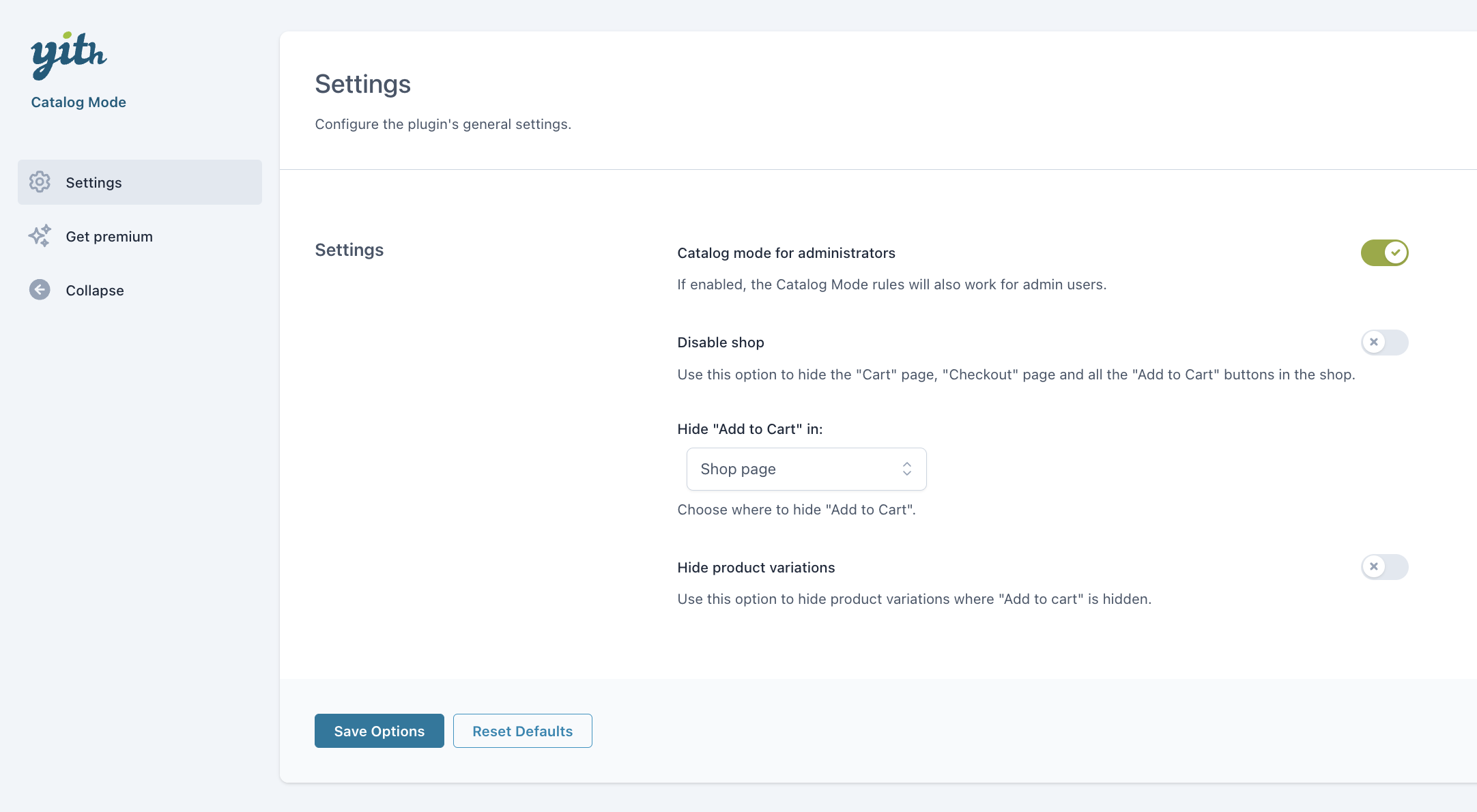Click the plugin Settings tab label

click(93, 182)
